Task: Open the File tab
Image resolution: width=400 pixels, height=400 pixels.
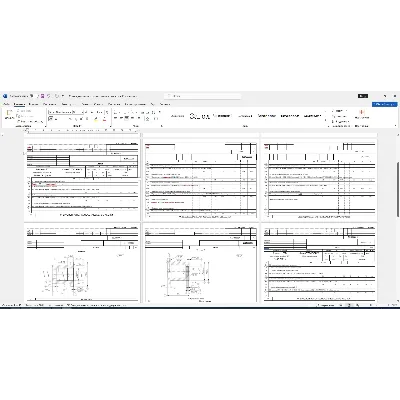Action: 6,104
